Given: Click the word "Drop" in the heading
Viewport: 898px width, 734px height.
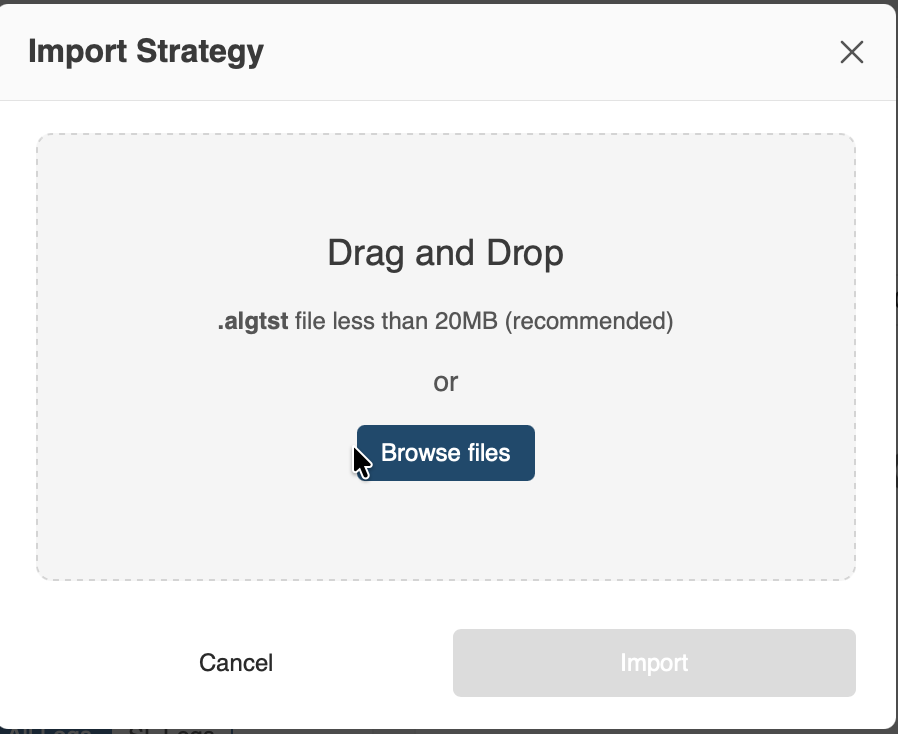Looking at the screenshot, I should pos(524,253).
